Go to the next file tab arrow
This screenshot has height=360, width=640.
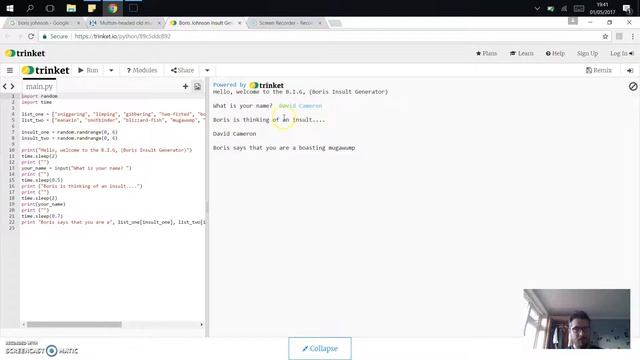tap(12, 86)
